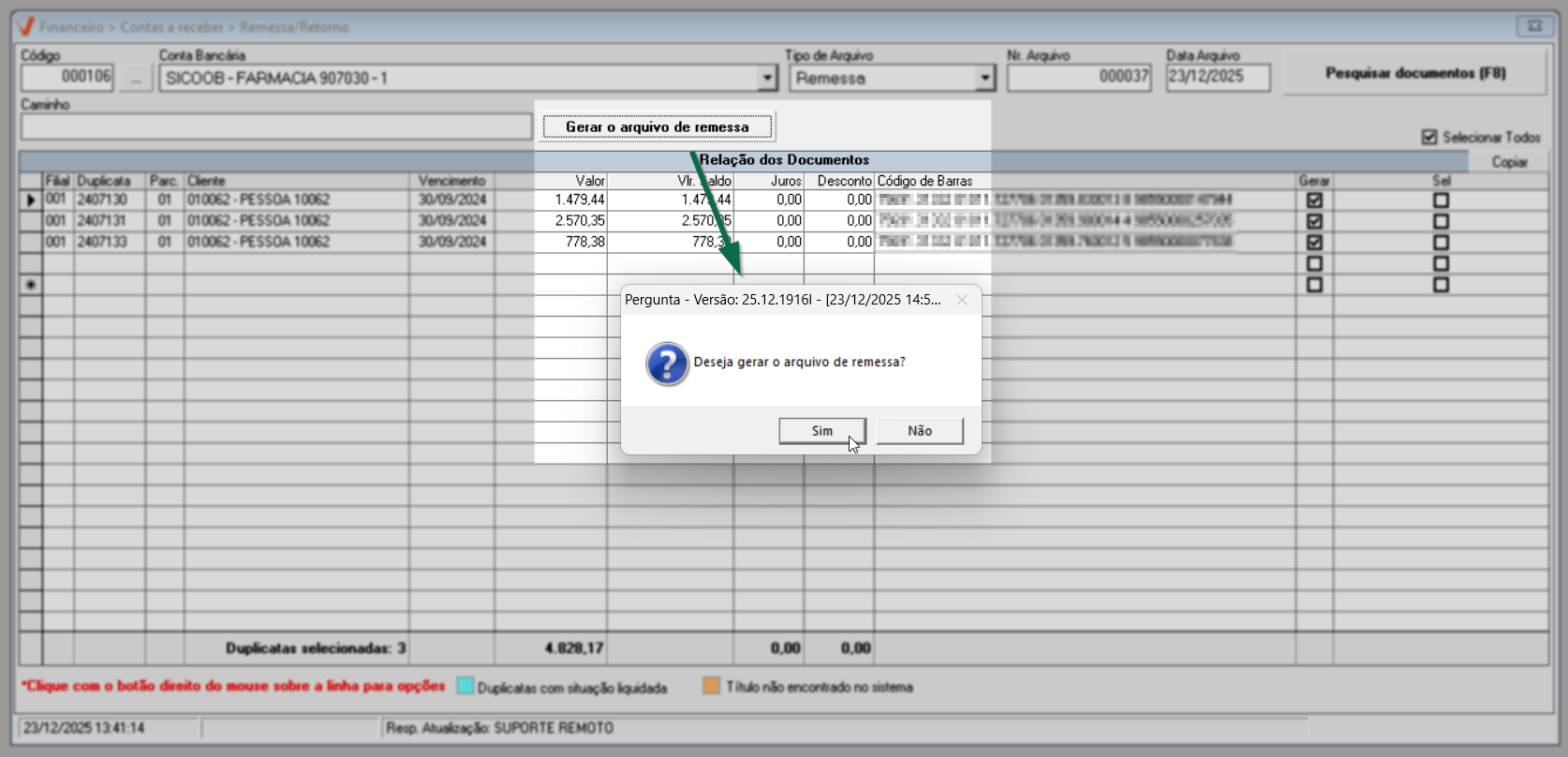Click the Cliente cell for duplicata 2407133

point(296,242)
